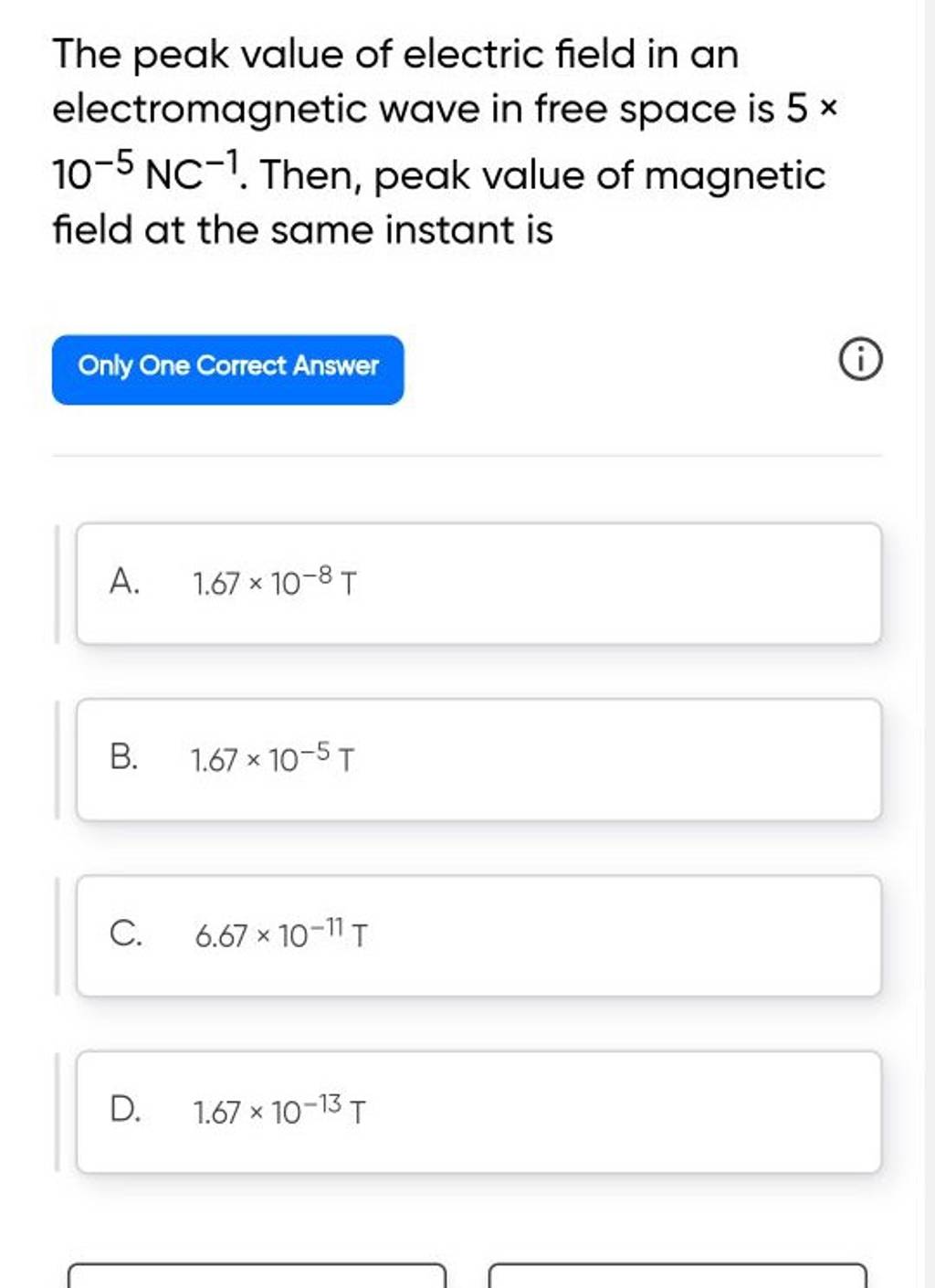Click the question text about electric field
Image resolution: width=935 pixels, height=1288 pixels.
438,142
